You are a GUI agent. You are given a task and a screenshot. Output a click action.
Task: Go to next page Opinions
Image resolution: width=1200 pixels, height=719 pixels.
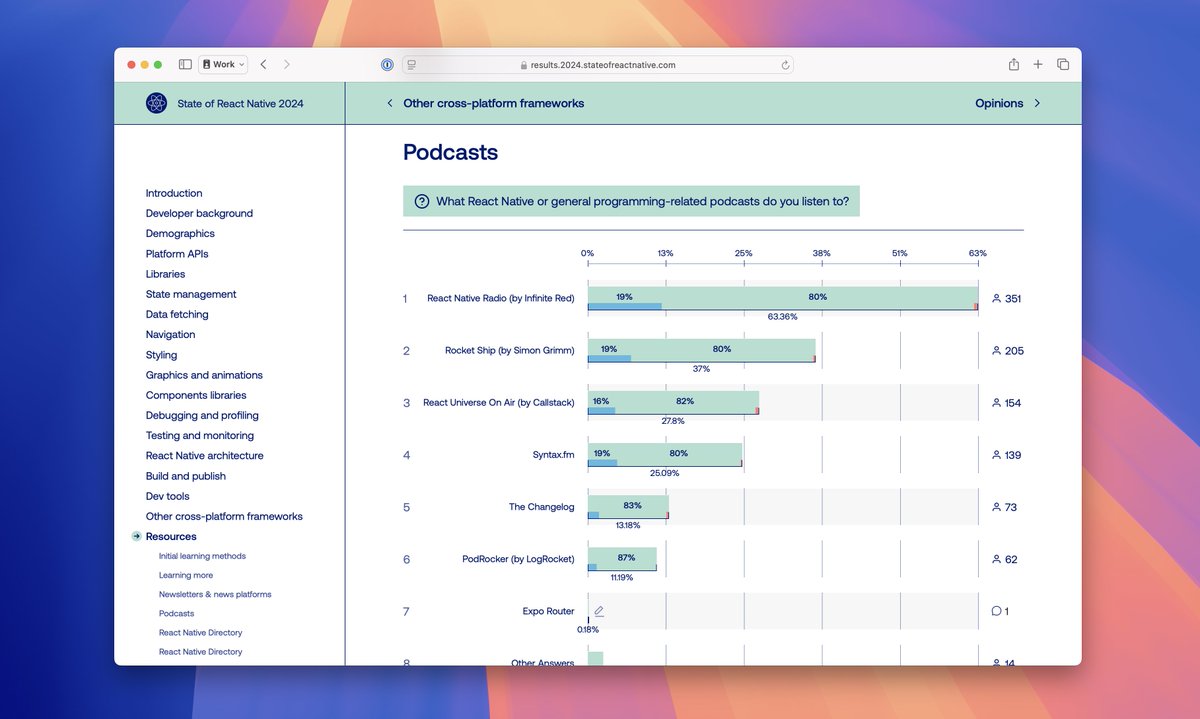coord(999,103)
